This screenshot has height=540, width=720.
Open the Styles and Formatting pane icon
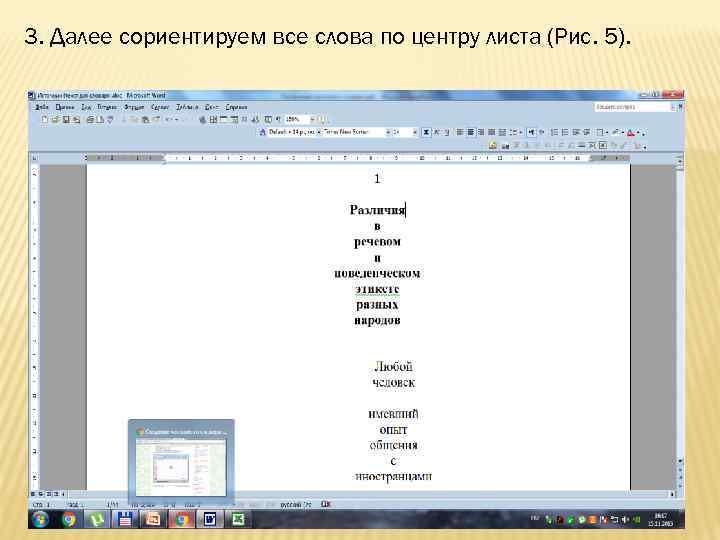click(263, 132)
